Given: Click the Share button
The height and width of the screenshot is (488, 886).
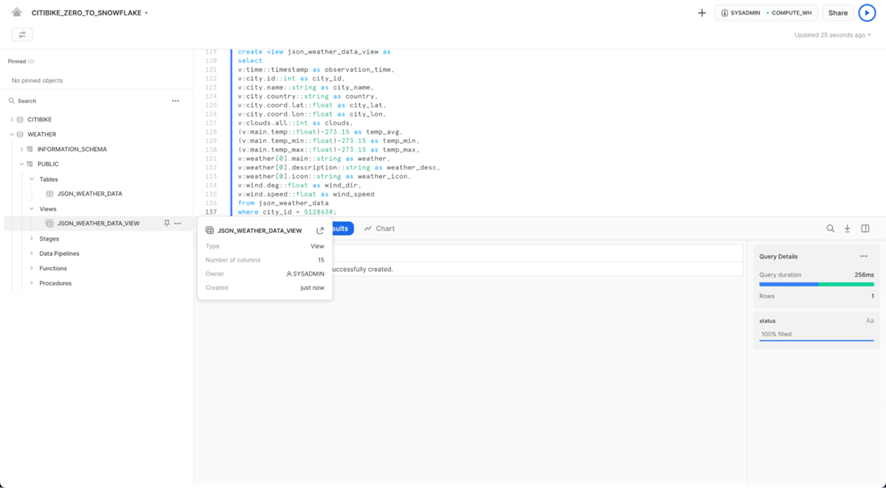Looking at the screenshot, I should [x=838, y=13].
